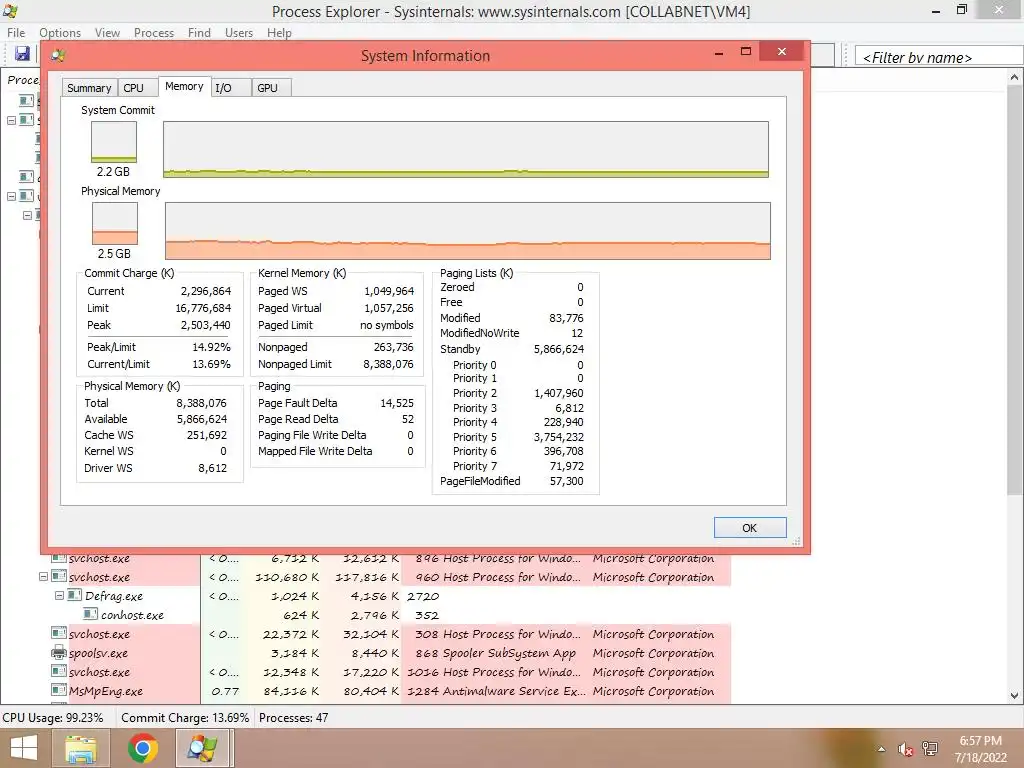Viewport: 1024px width, 768px height.
Task: Open the Options menu
Action: [60, 33]
